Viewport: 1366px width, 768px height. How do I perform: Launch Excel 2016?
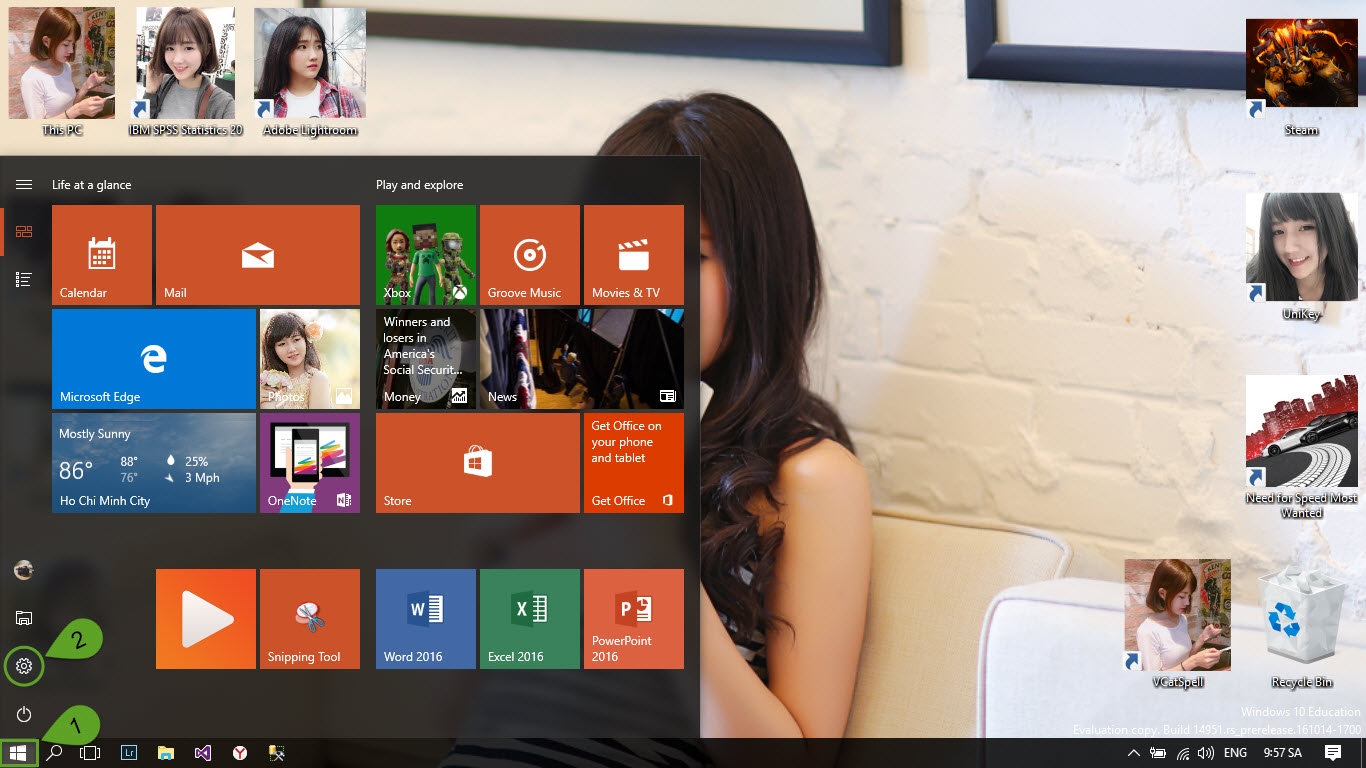click(529, 618)
